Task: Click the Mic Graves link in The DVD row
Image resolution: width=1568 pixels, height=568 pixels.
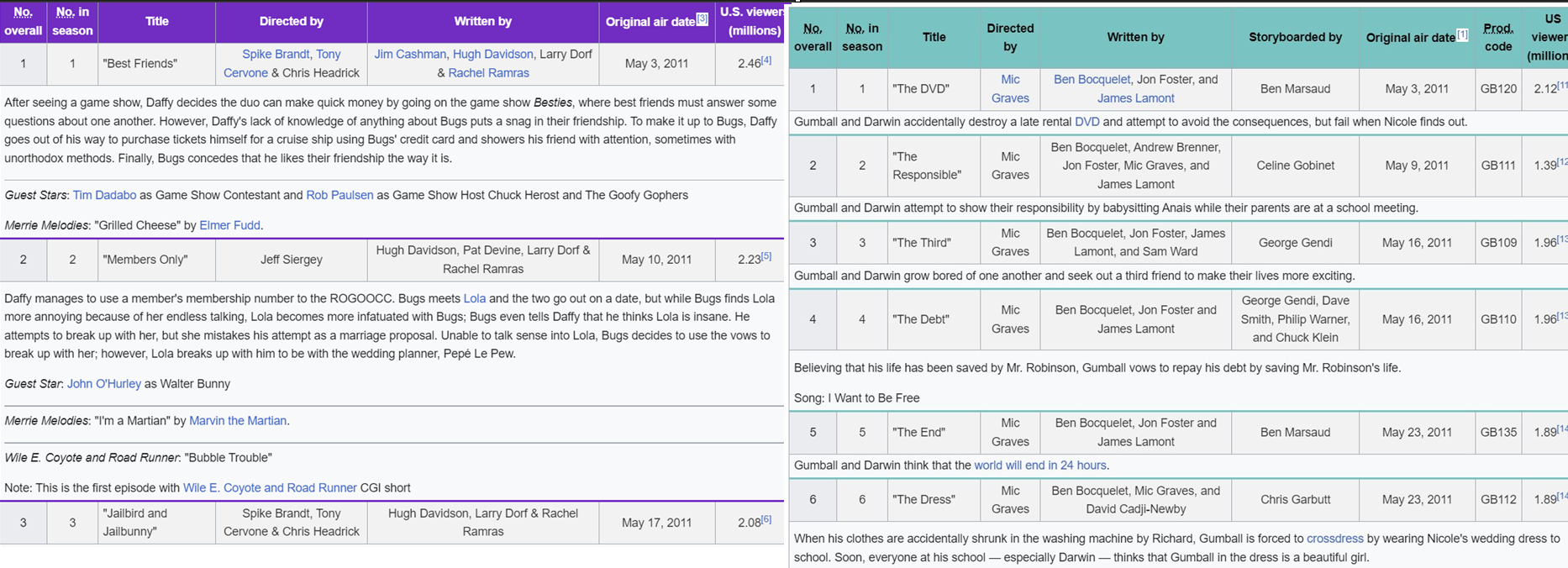Action: (1010, 88)
